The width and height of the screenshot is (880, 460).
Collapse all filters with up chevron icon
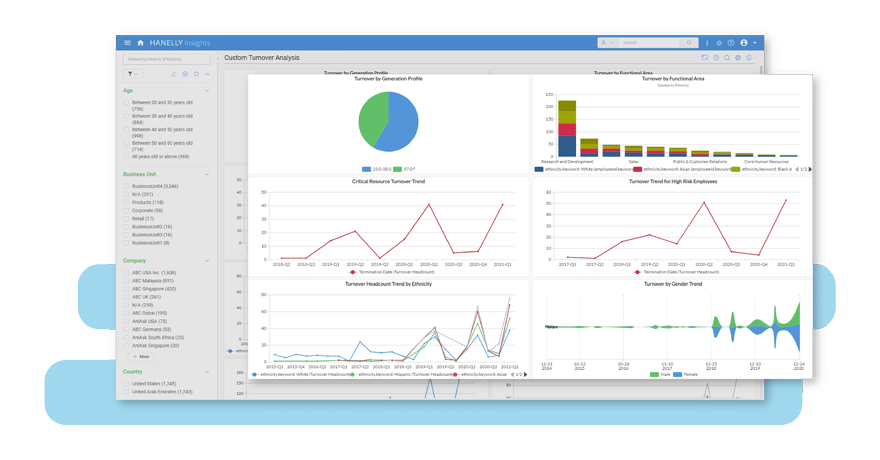[x=207, y=74]
